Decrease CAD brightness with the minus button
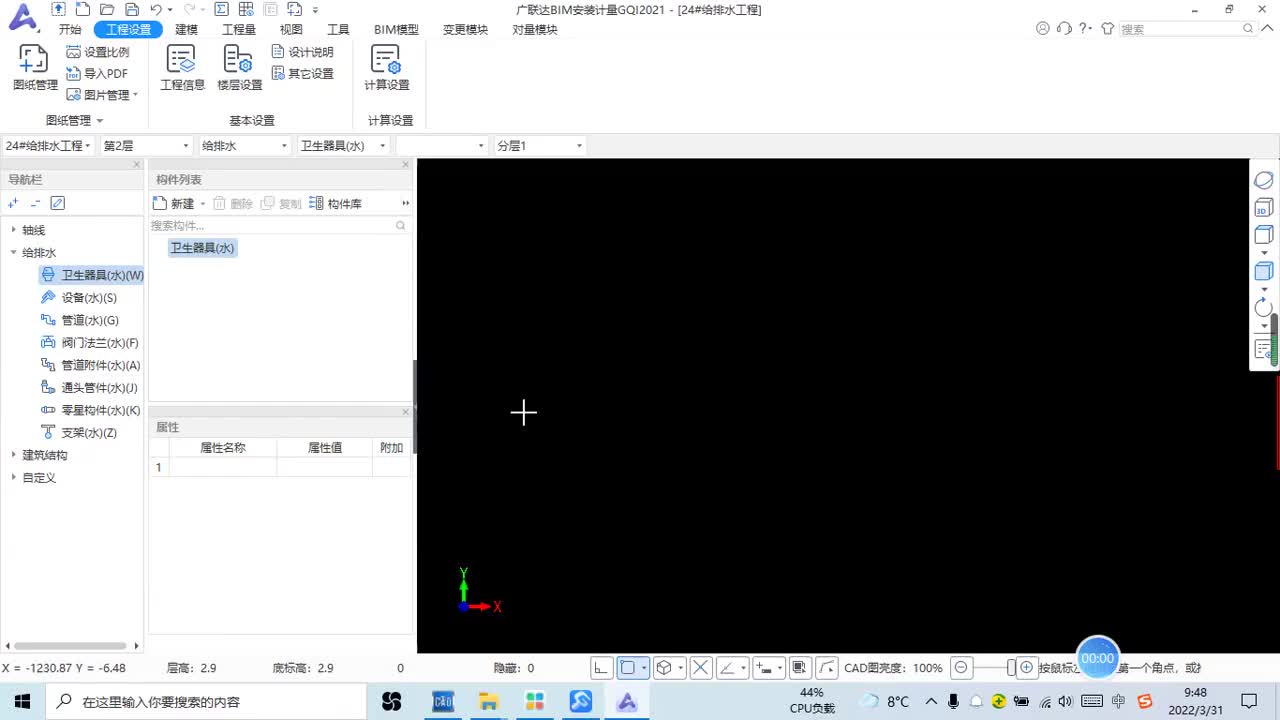Screen dimensions: 1280x720 point(961,668)
